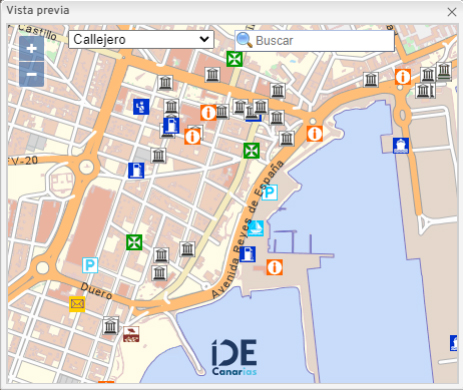Click the ferry port ship icon
Screen dimensions: 463x390
401,146
